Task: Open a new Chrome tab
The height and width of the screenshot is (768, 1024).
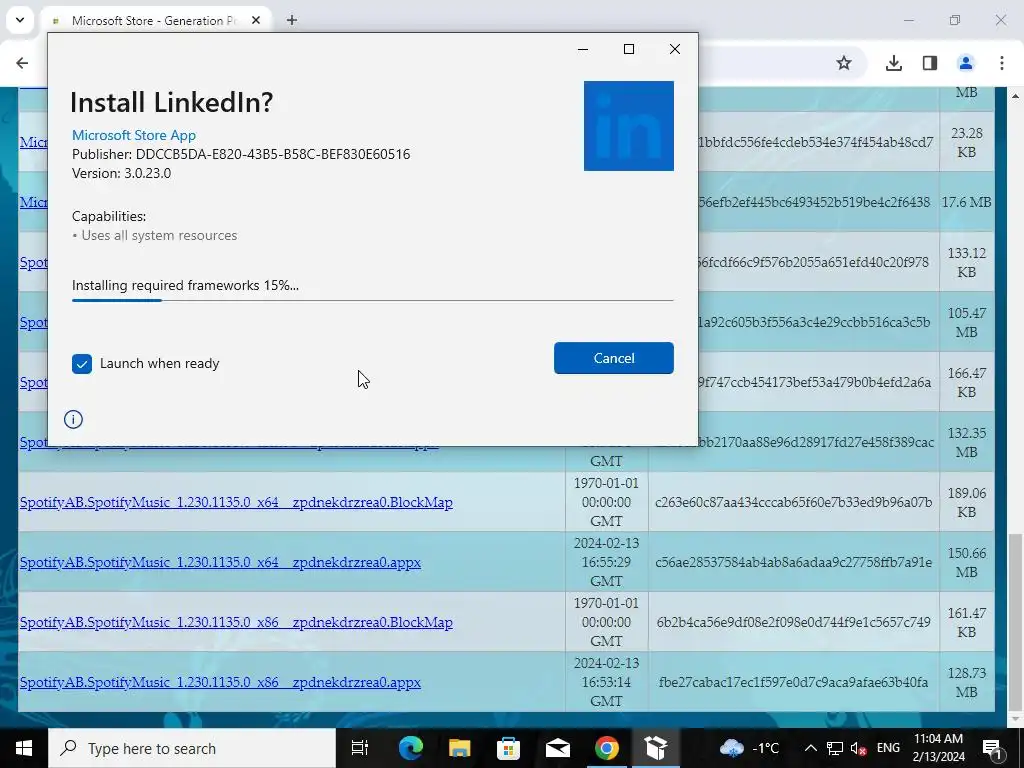Action: click(x=292, y=20)
